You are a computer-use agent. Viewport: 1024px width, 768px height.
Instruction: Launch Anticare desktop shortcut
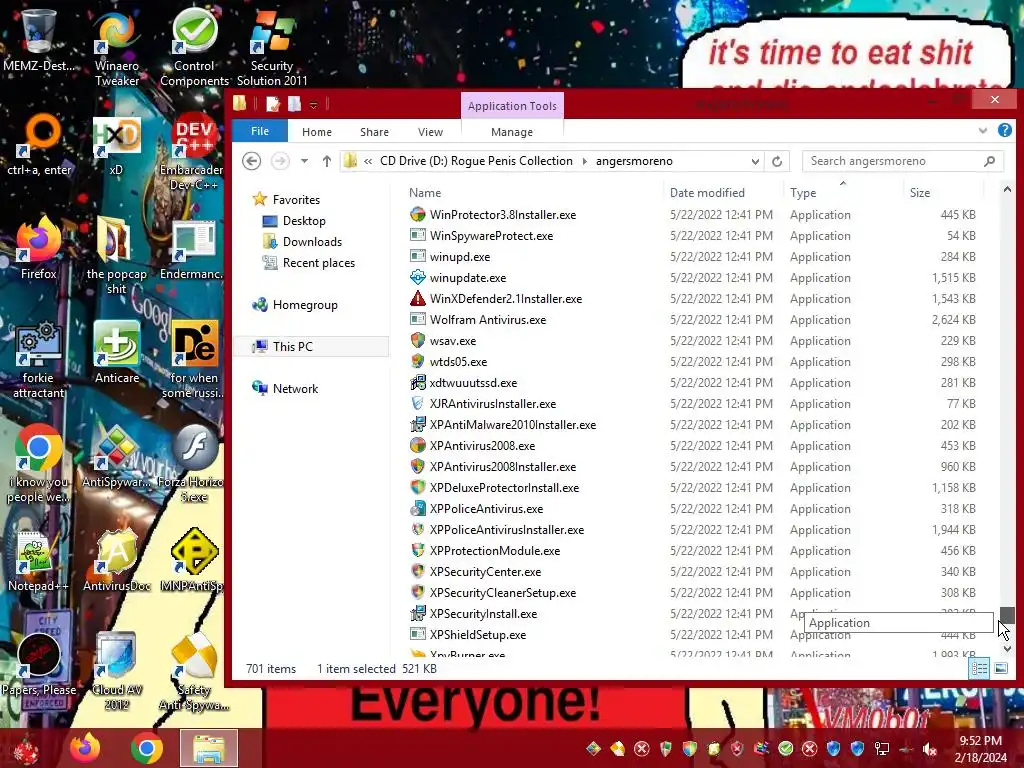117,351
